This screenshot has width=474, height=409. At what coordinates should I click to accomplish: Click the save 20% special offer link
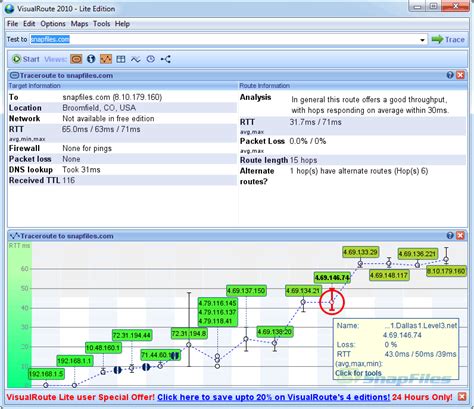tap(273, 397)
